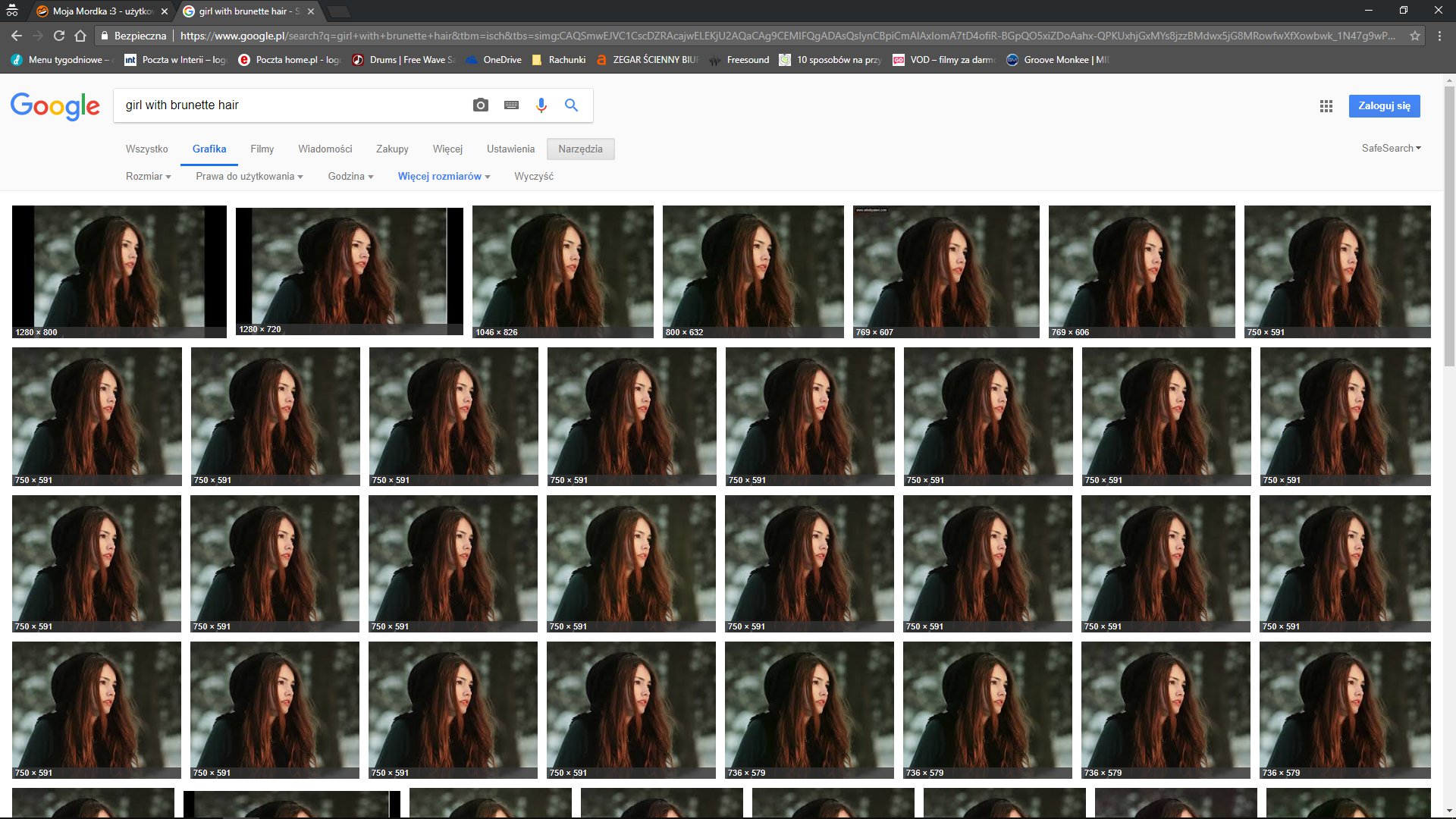Switch to the Filmy tab
This screenshot has width=1456, height=819.
click(x=262, y=149)
